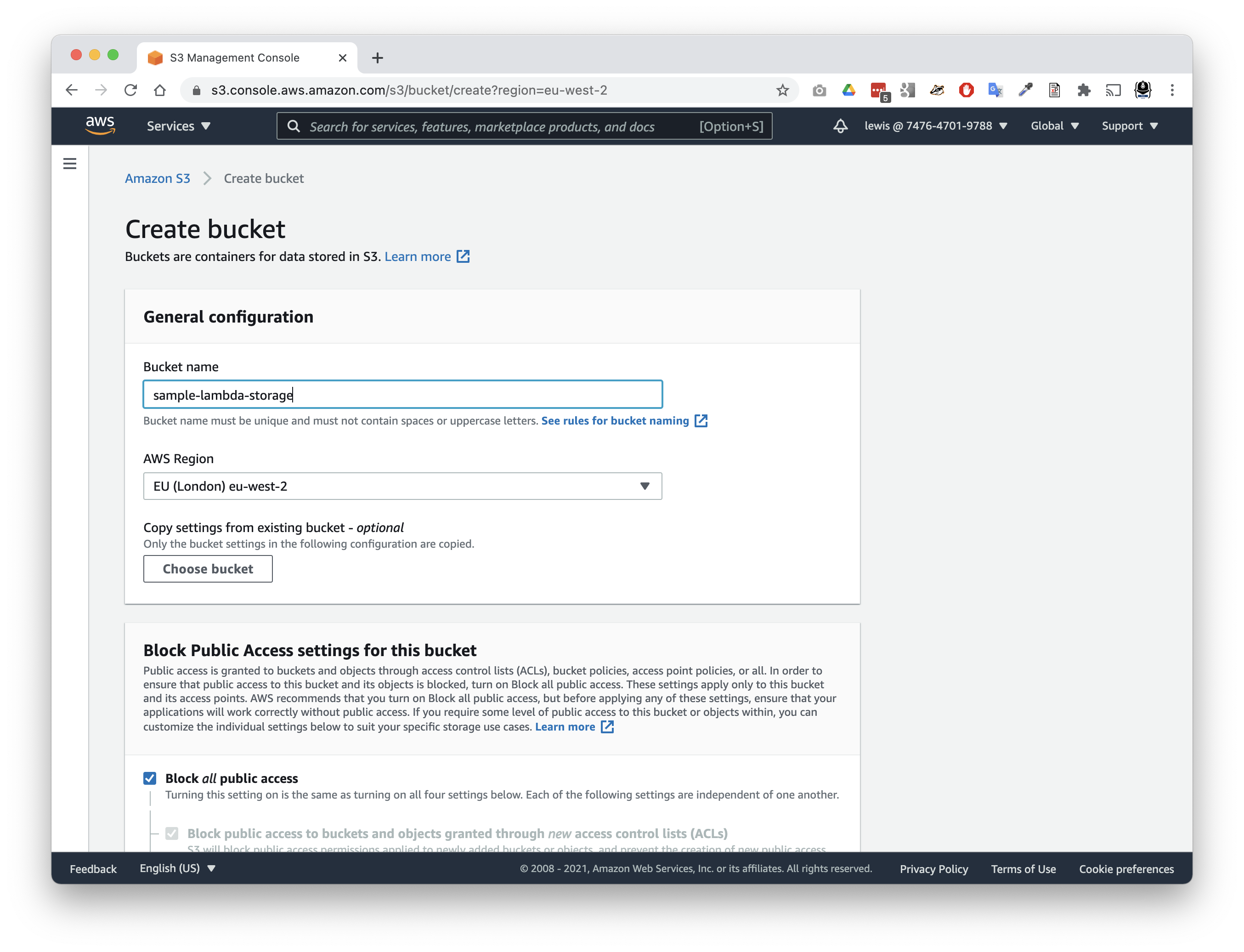The width and height of the screenshot is (1244, 952).
Task: Click the AWS Region label
Action: [178, 459]
